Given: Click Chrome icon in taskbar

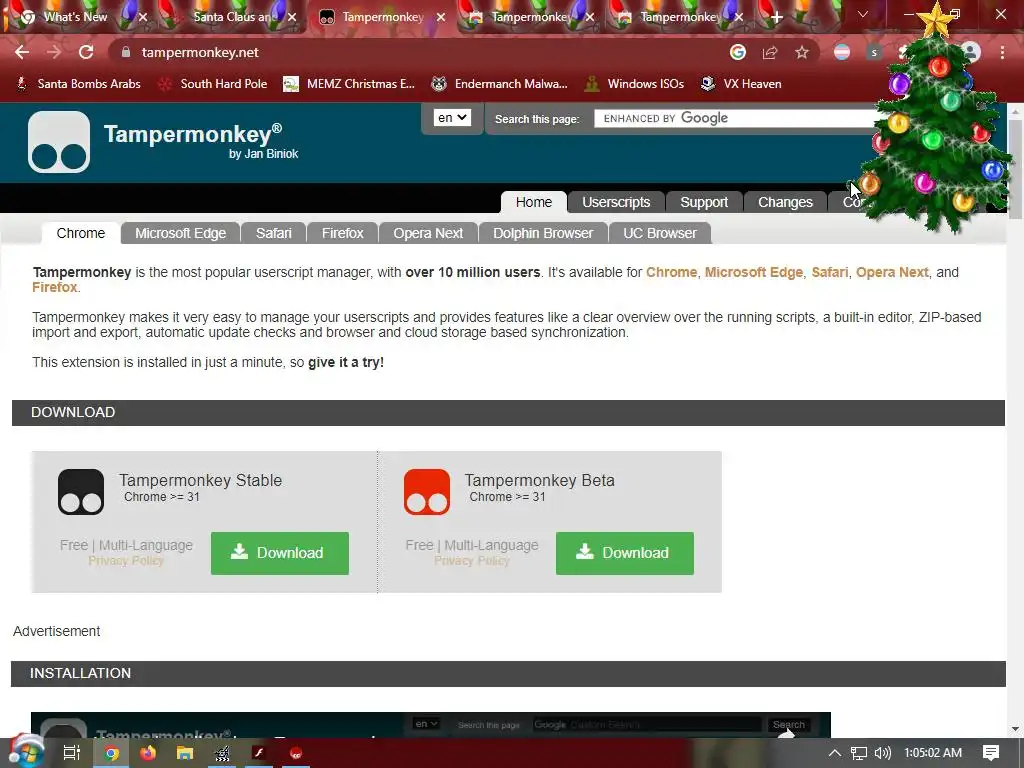Looking at the screenshot, I should [x=112, y=753].
